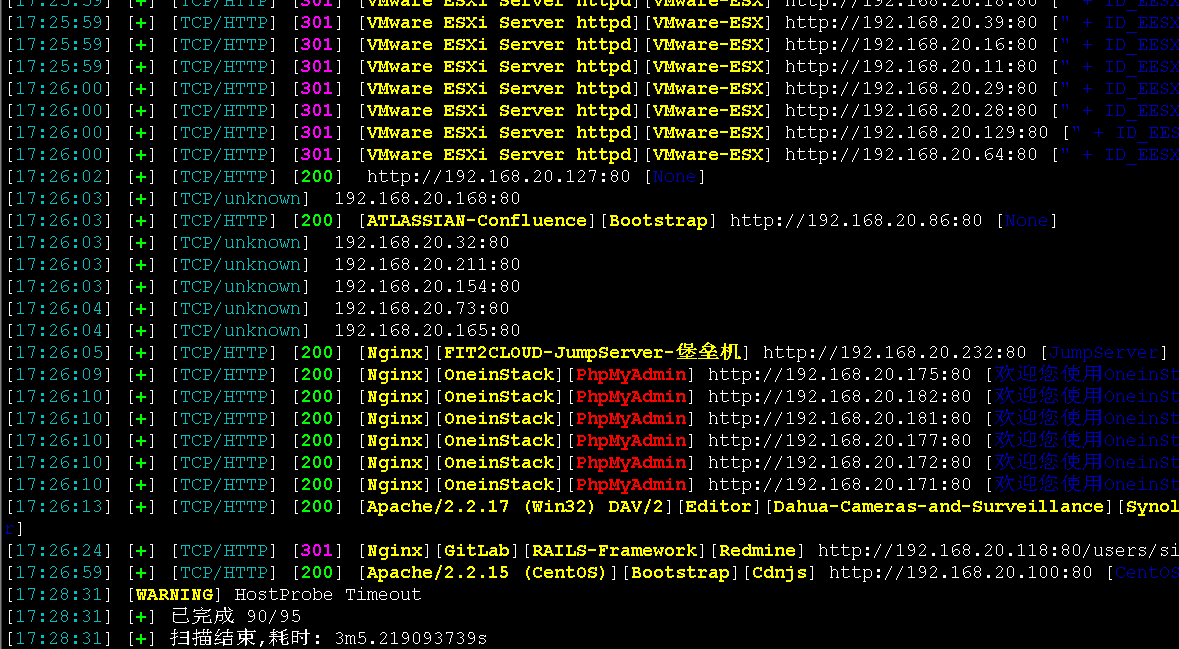
Task: Click the URL http://192.168.20.28:80
Action: point(911,111)
